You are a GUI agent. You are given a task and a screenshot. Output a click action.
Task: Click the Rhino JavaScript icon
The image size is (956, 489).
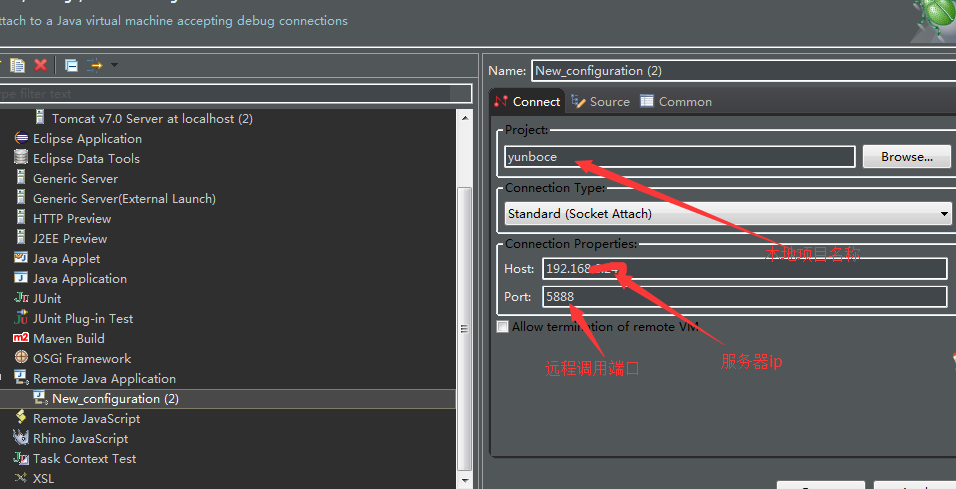click(x=21, y=438)
